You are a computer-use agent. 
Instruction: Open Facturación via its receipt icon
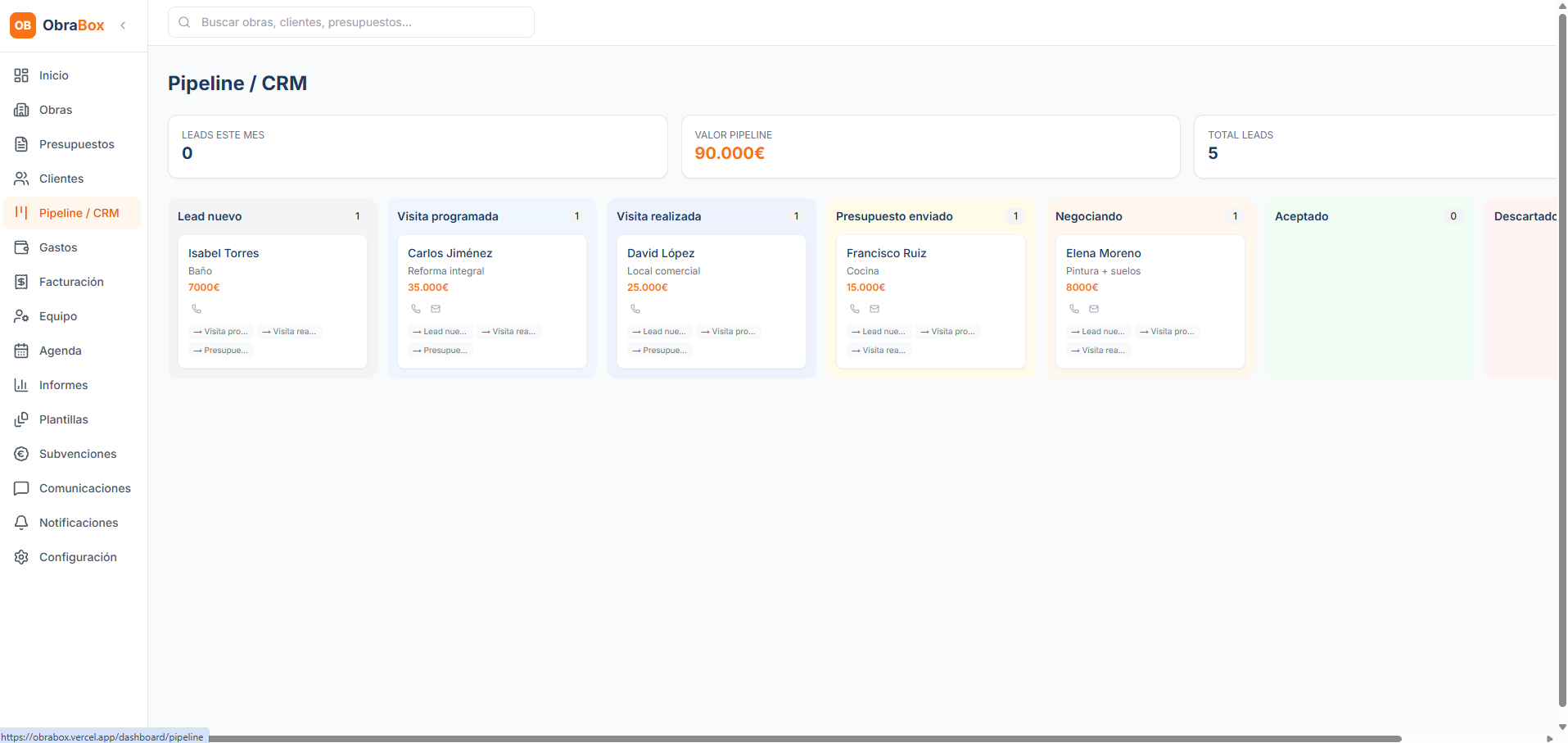pyautogui.click(x=21, y=282)
